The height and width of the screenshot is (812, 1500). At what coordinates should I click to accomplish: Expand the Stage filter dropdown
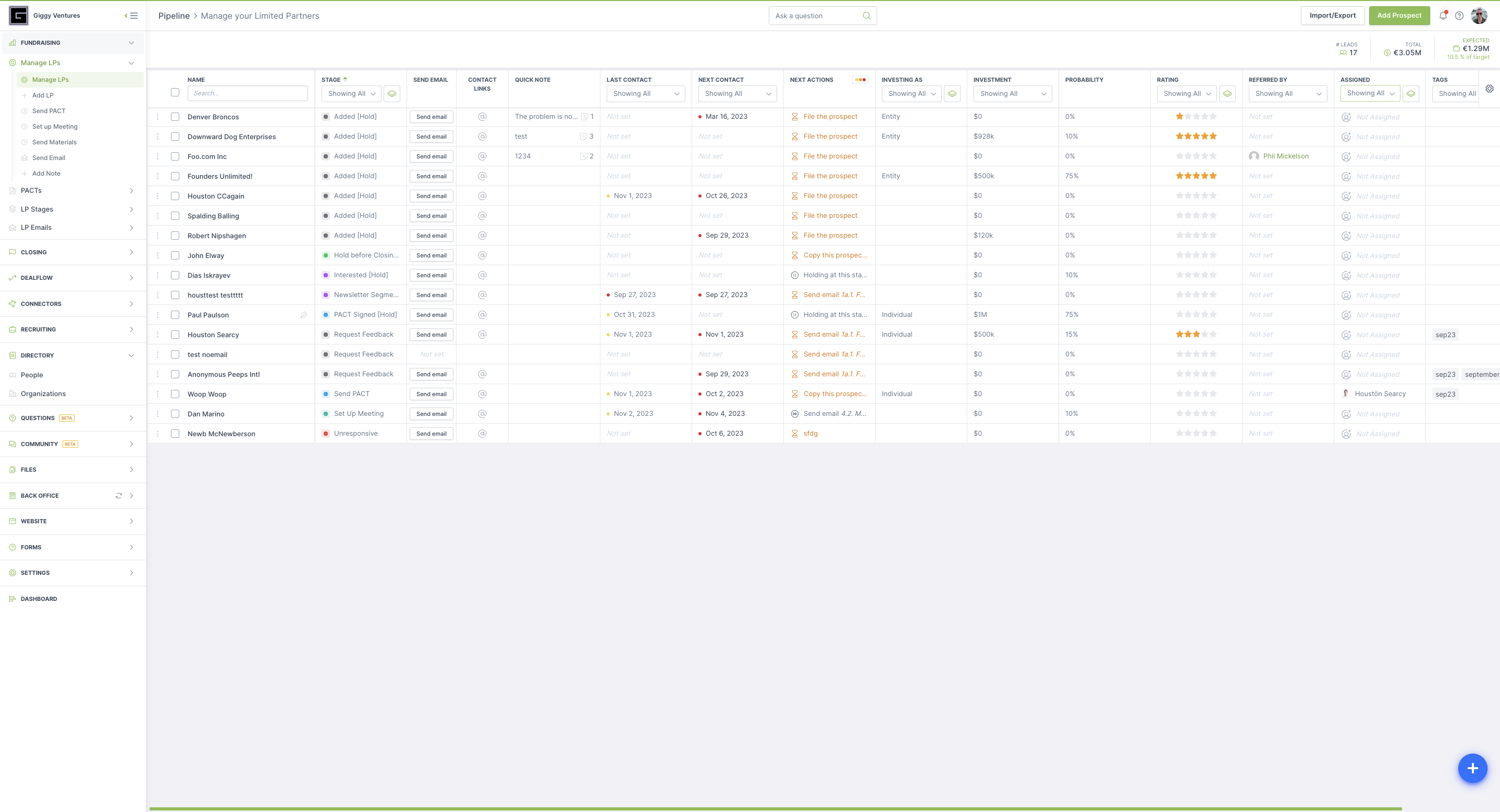pos(350,93)
